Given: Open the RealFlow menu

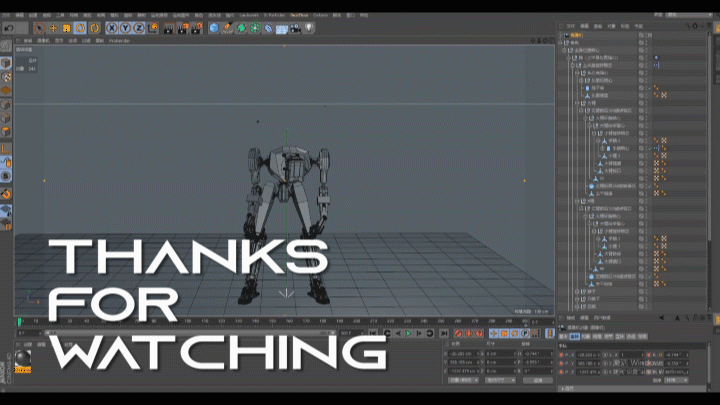Looking at the screenshot, I should [x=299, y=15].
